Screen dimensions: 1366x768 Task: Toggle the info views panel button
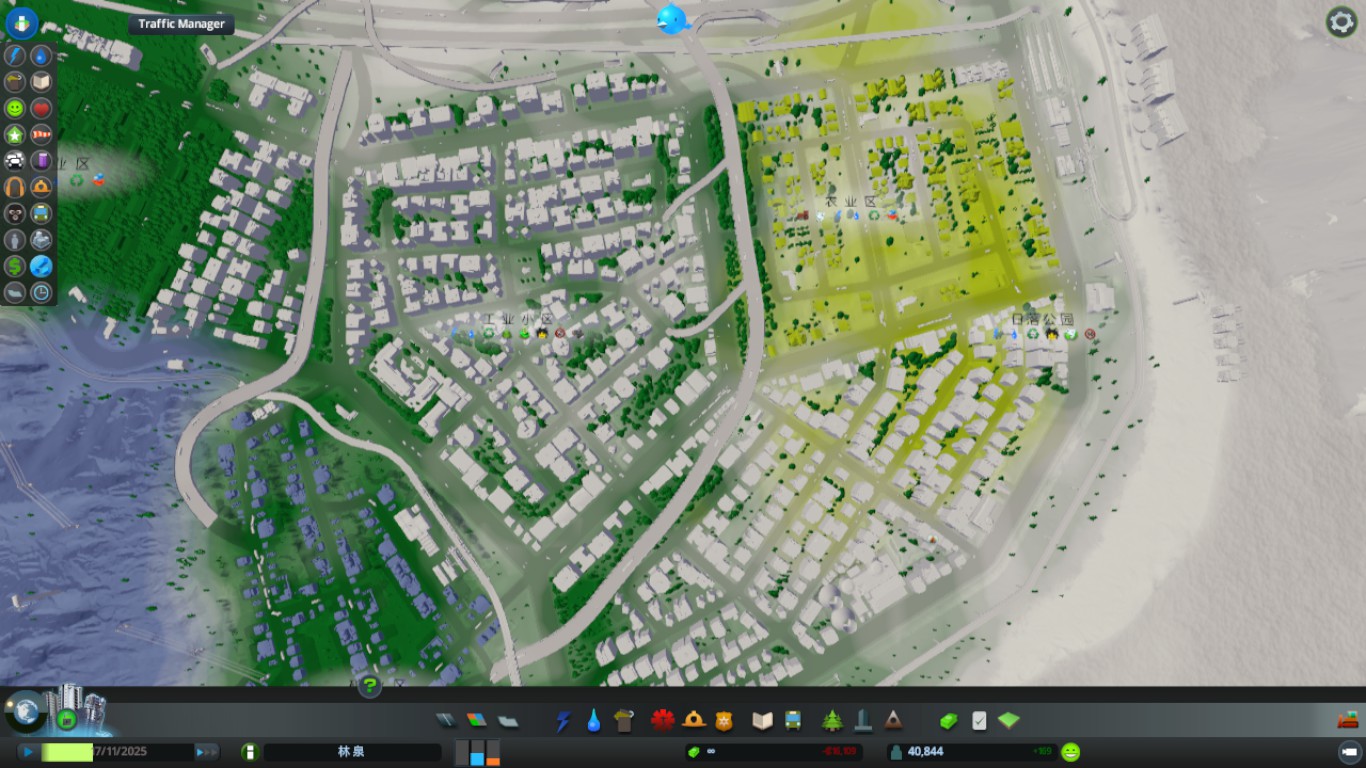pyautogui.click(x=21, y=22)
